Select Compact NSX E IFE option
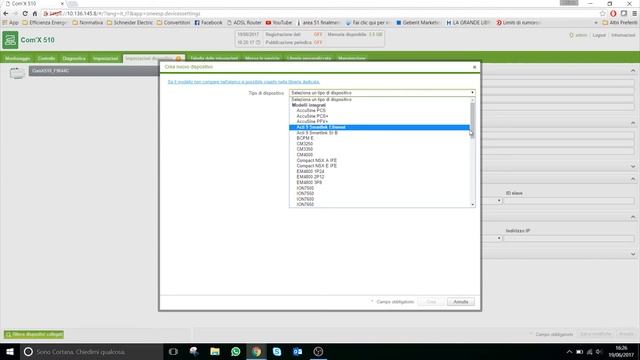Viewport: 640px width, 360px height. point(379,166)
